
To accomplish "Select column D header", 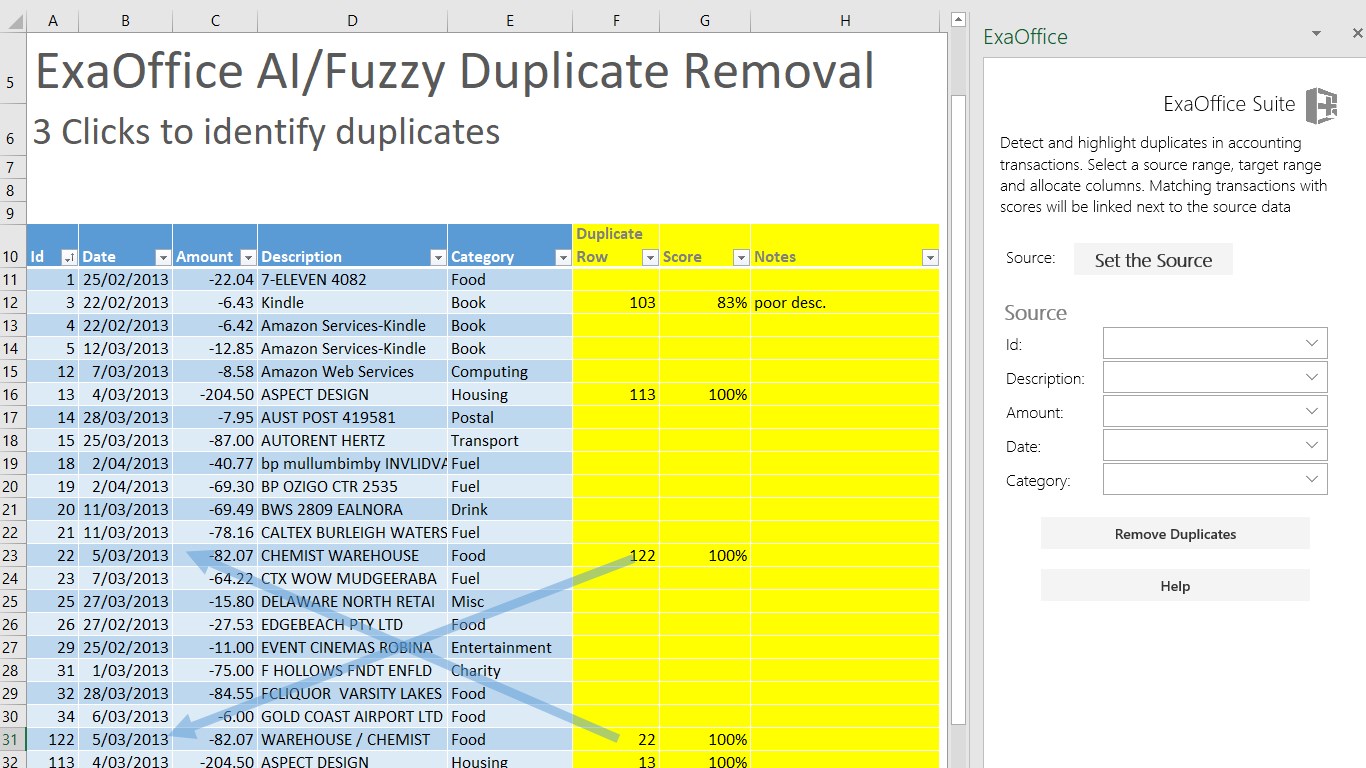I will point(352,21).
